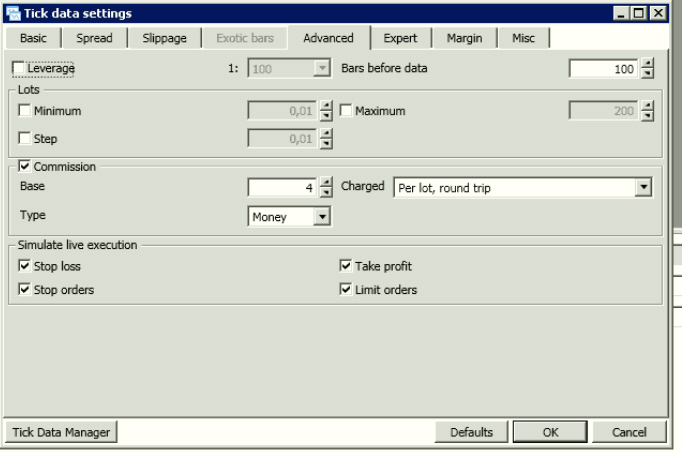Open the Charged dropdown list
The width and height of the screenshot is (682, 453).
point(643,187)
